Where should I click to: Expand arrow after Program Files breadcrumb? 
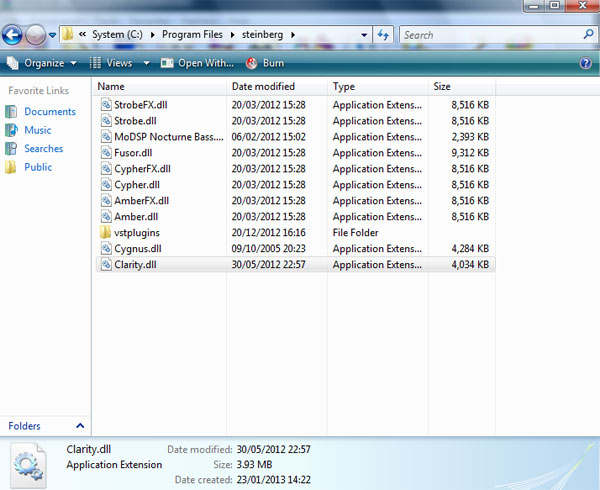coord(232,35)
